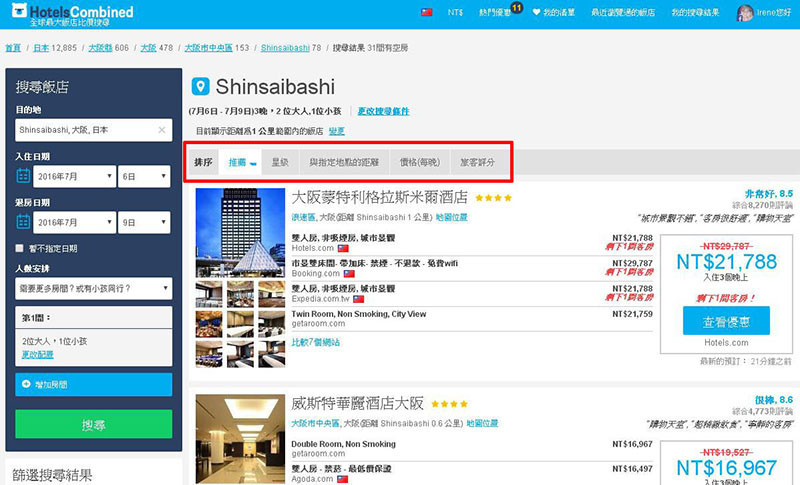Click the HotelsCombined logo

[x=72, y=14]
